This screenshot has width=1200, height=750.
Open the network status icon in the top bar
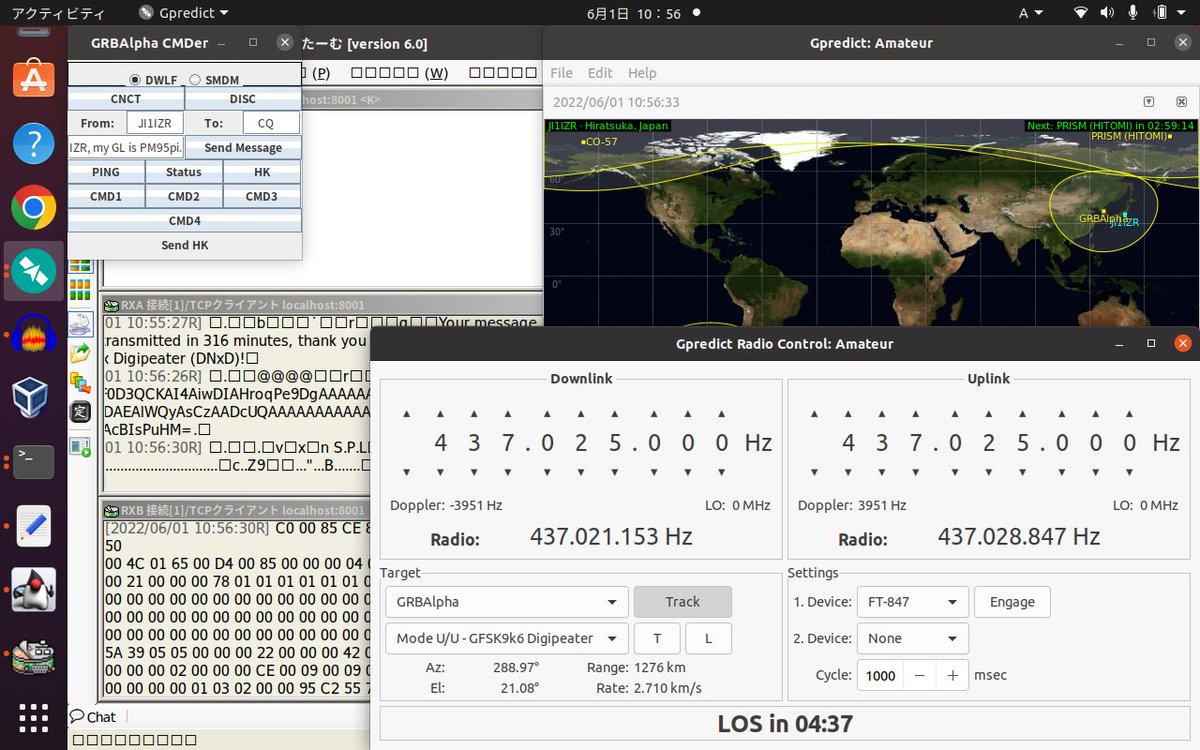1081,13
